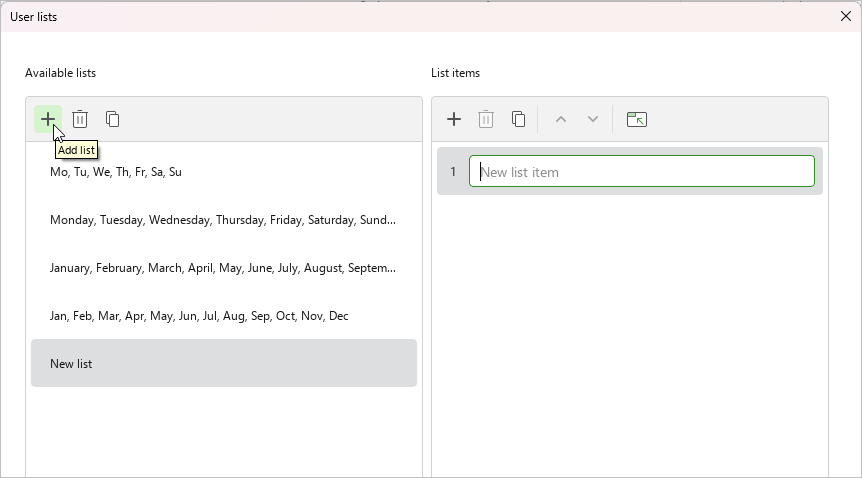Select the 'Jan, Feb, Mar' list

(224, 315)
